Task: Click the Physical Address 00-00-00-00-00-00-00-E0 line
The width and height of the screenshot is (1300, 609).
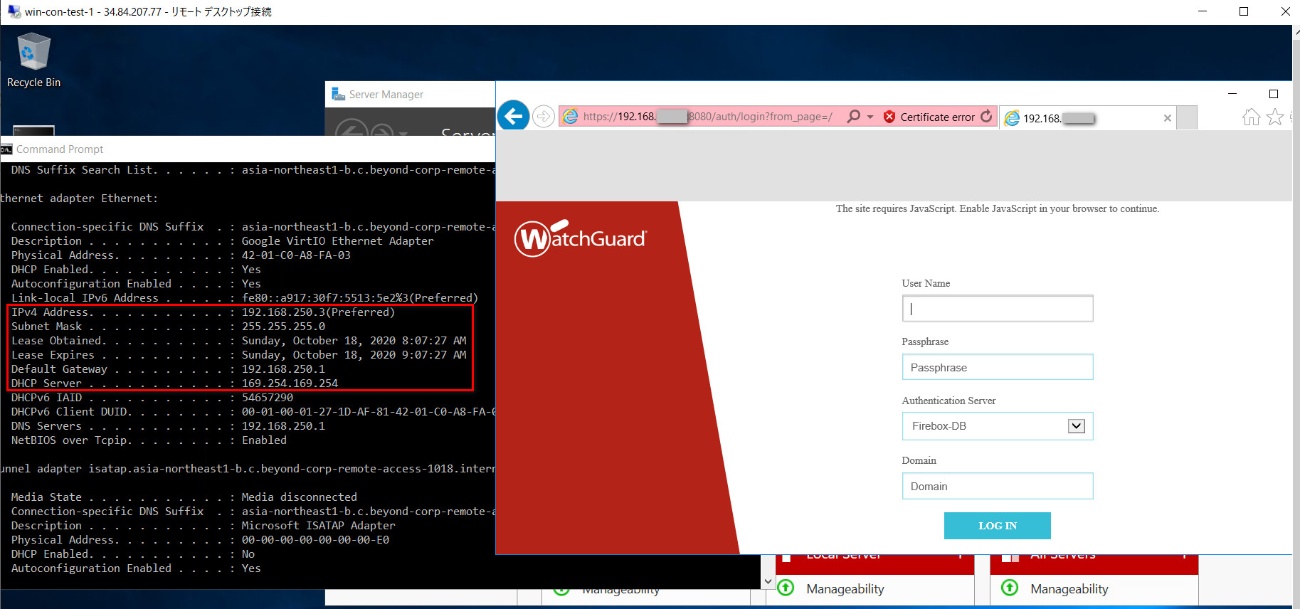Action: click(x=200, y=540)
